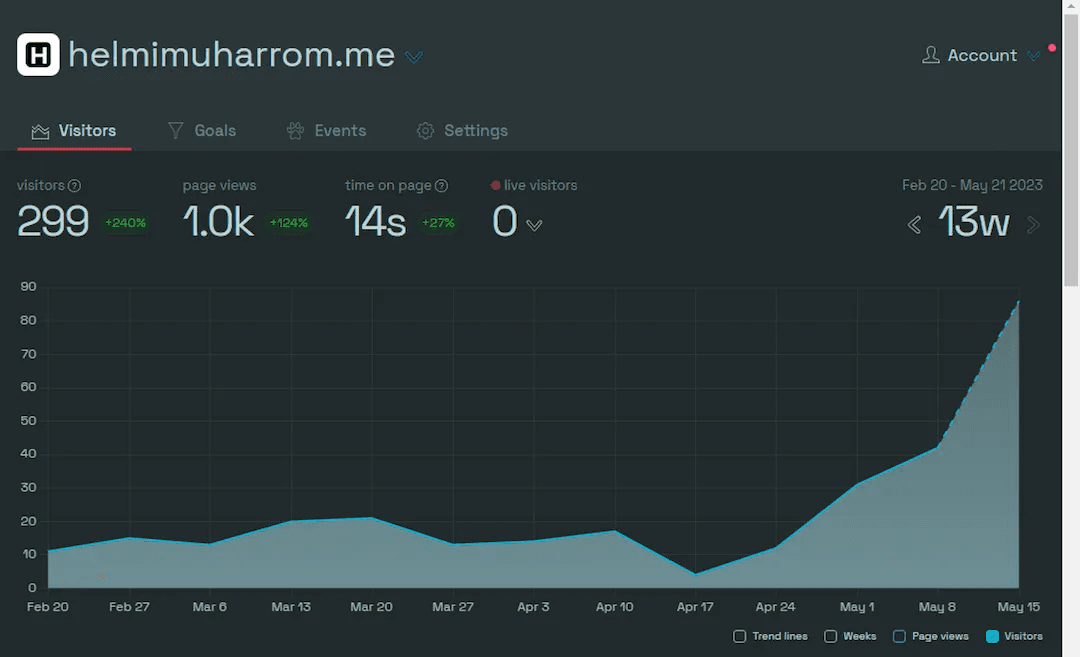Click the help icon next to visitors
Image resolution: width=1080 pixels, height=657 pixels.
point(74,186)
